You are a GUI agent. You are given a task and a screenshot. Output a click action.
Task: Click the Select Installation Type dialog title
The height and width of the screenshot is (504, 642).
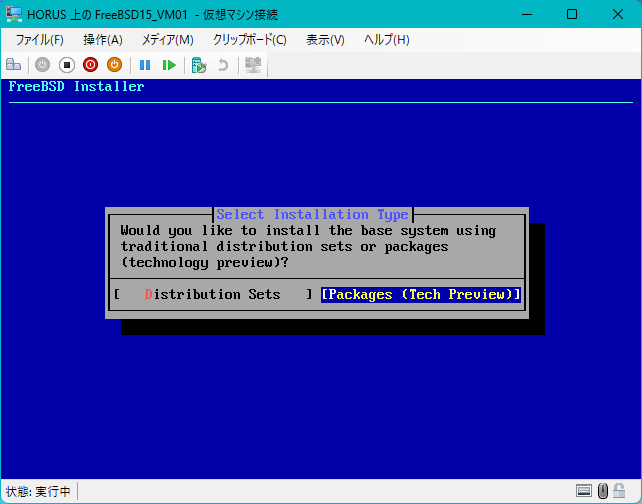pos(312,215)
